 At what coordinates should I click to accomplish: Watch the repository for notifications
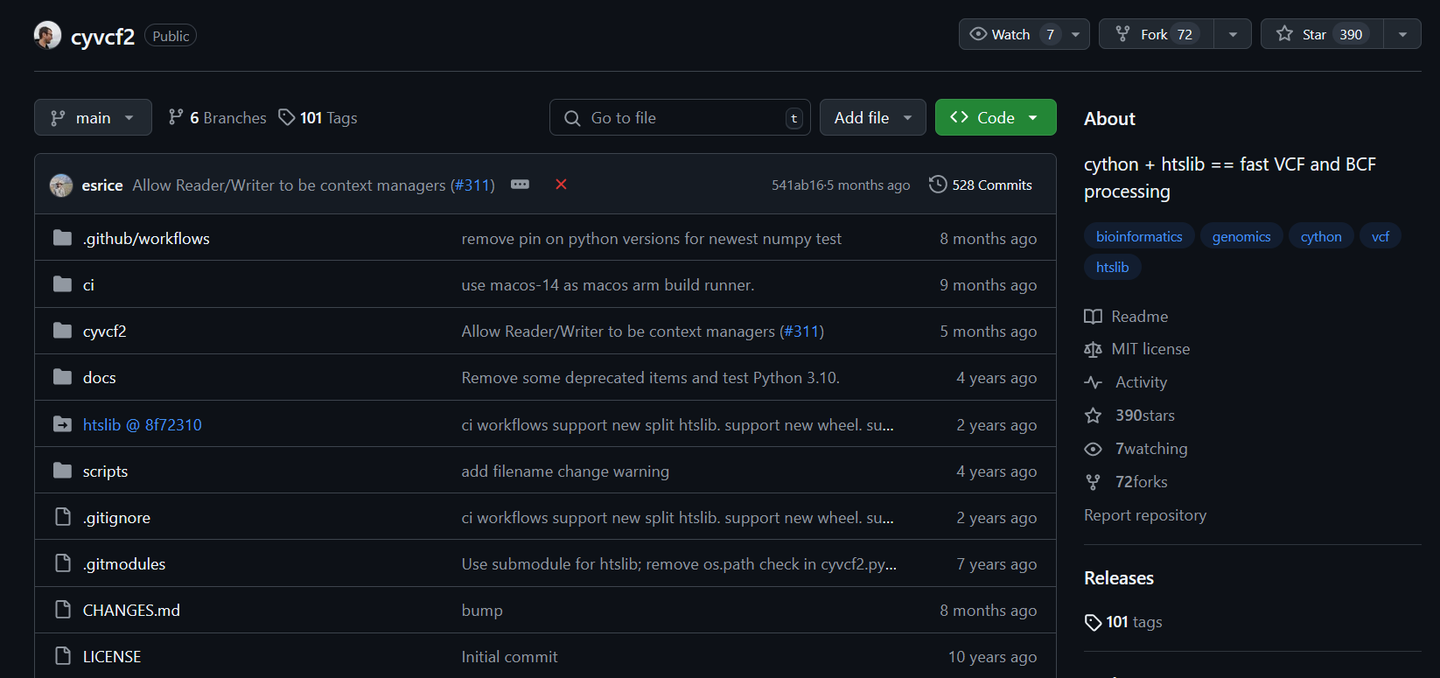pyautogui.click(x=1010, y=34)
